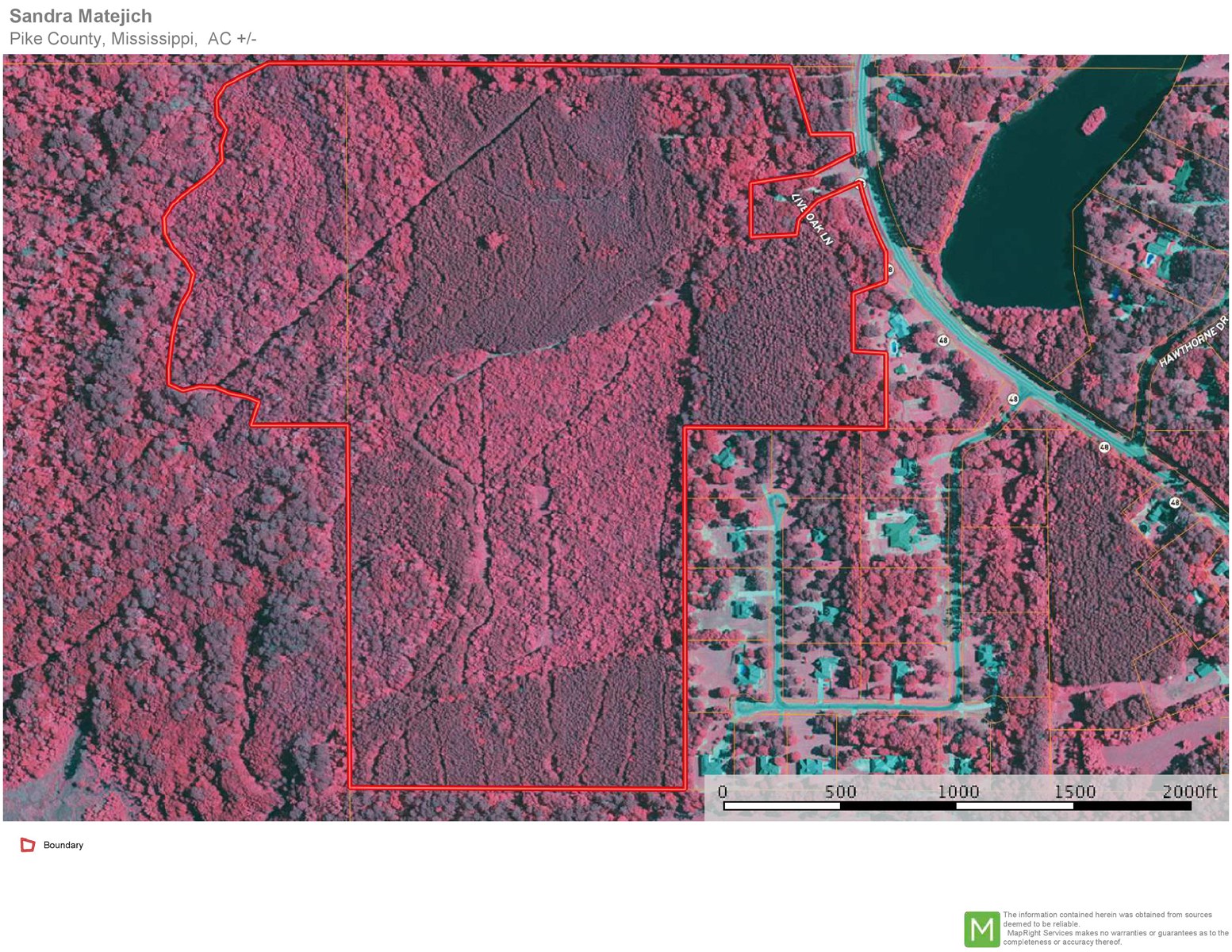Click the 0 label on scale bar
This screenshot has height=952, width=1232.
pyautogui.click(x=722, y=792)
